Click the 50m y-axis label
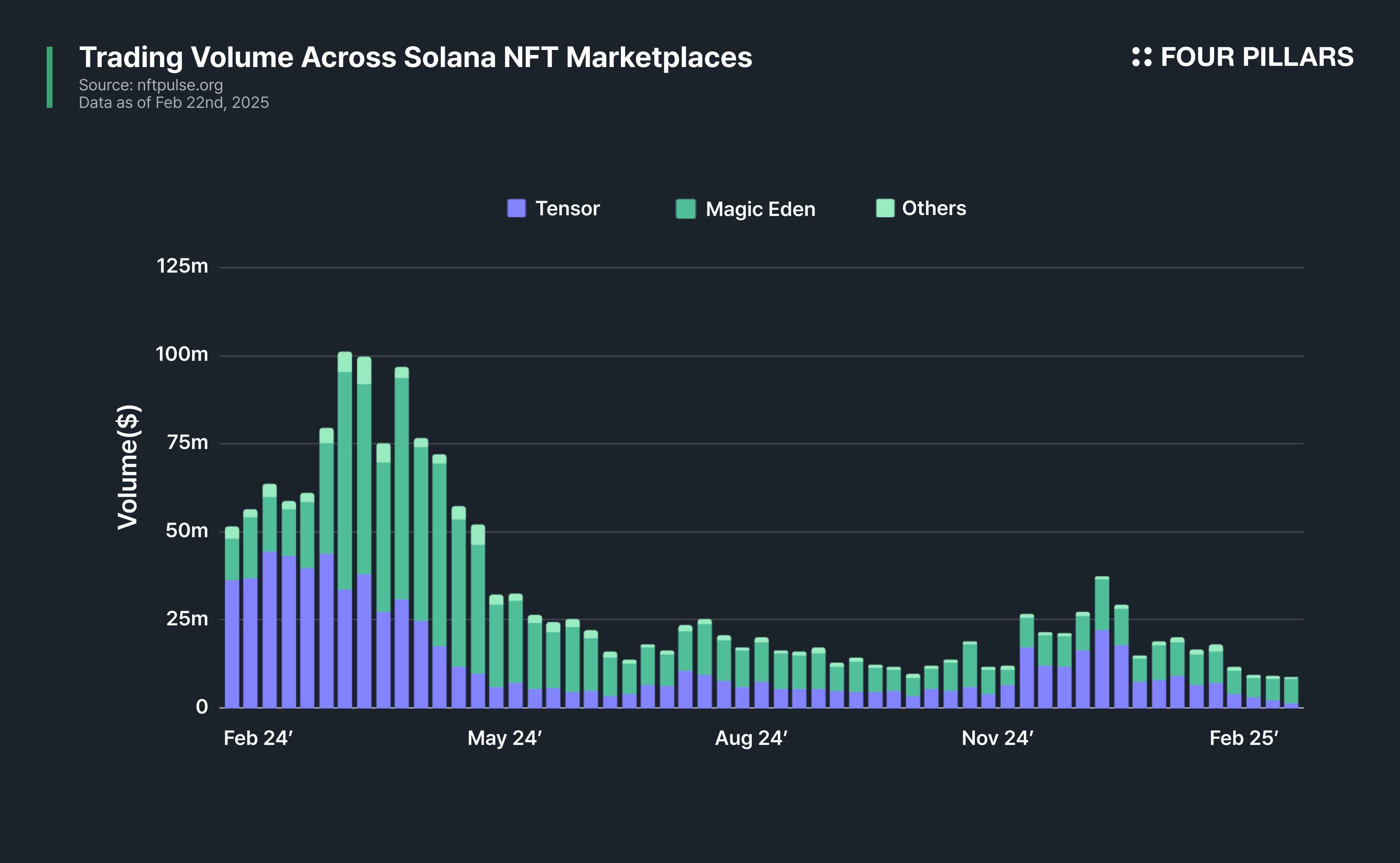This screenshot has height=863, width=1400. point(187,531)
